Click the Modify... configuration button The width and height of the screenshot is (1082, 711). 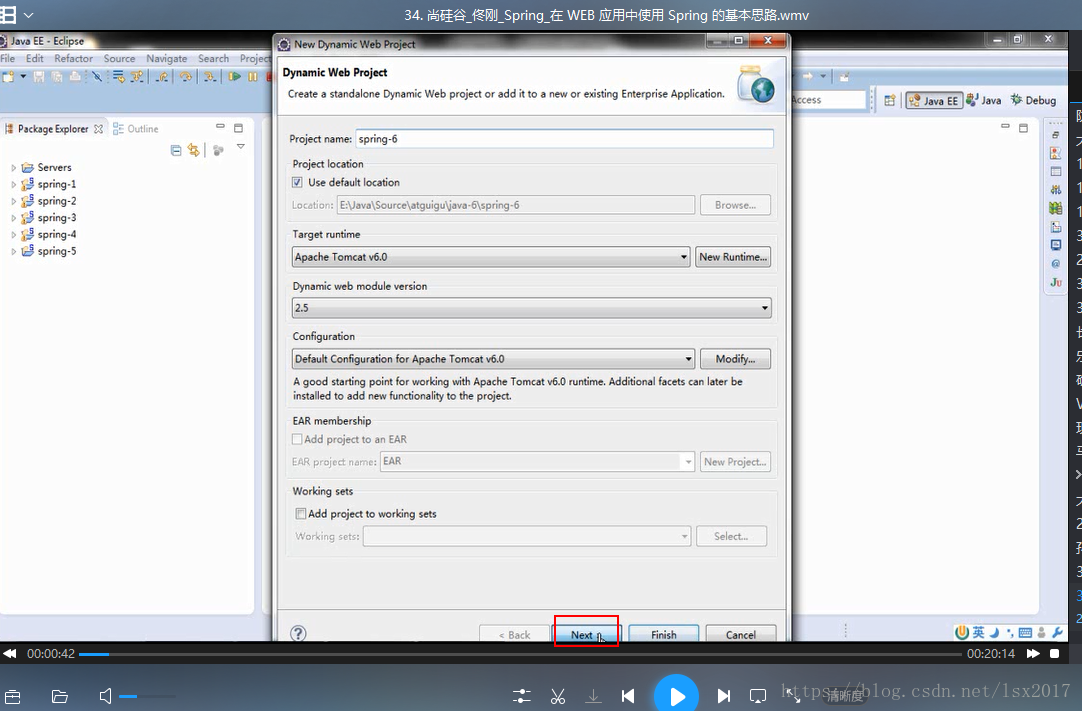tap(735, 359)
